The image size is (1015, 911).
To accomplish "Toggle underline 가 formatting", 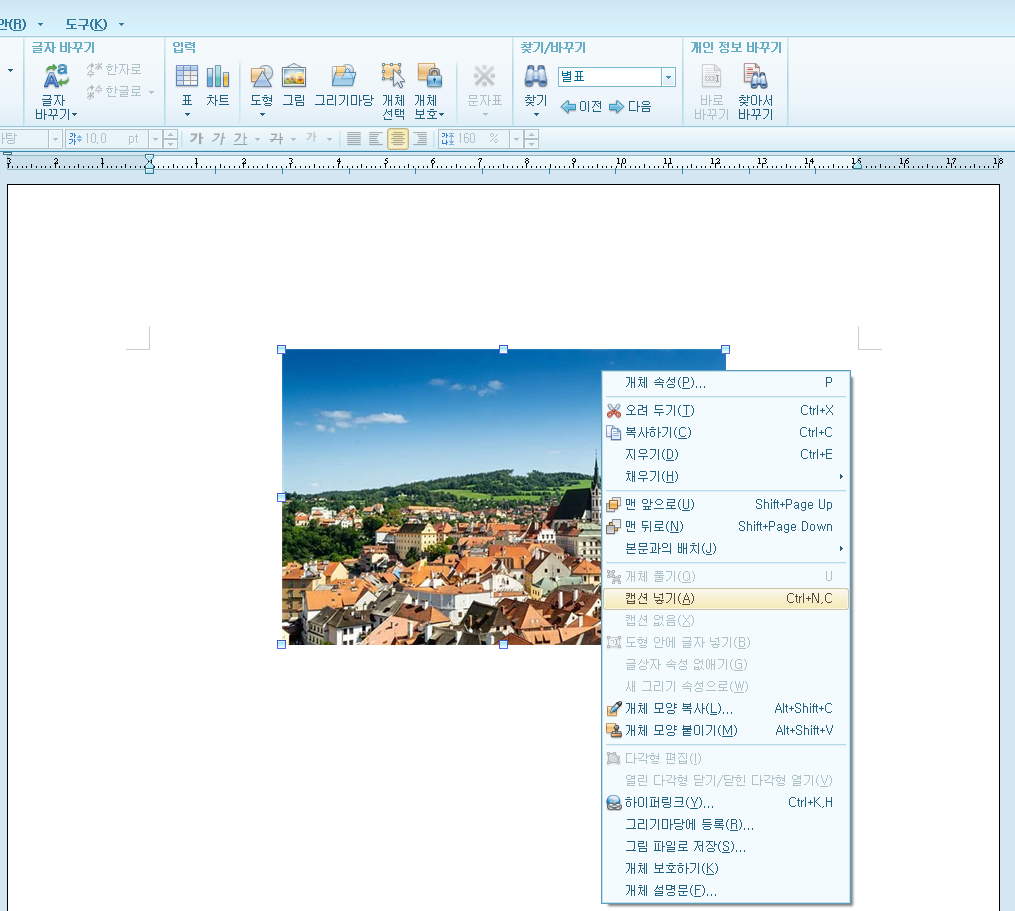I will click(240, 139).
